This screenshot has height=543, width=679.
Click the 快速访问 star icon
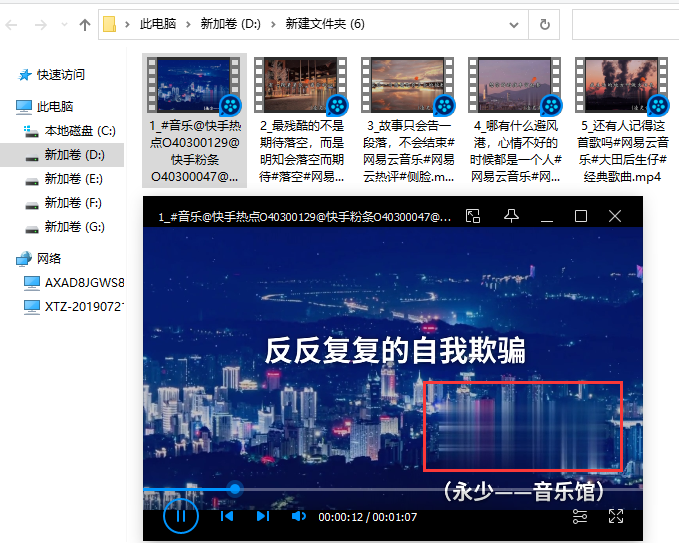(x=25, y=75)
